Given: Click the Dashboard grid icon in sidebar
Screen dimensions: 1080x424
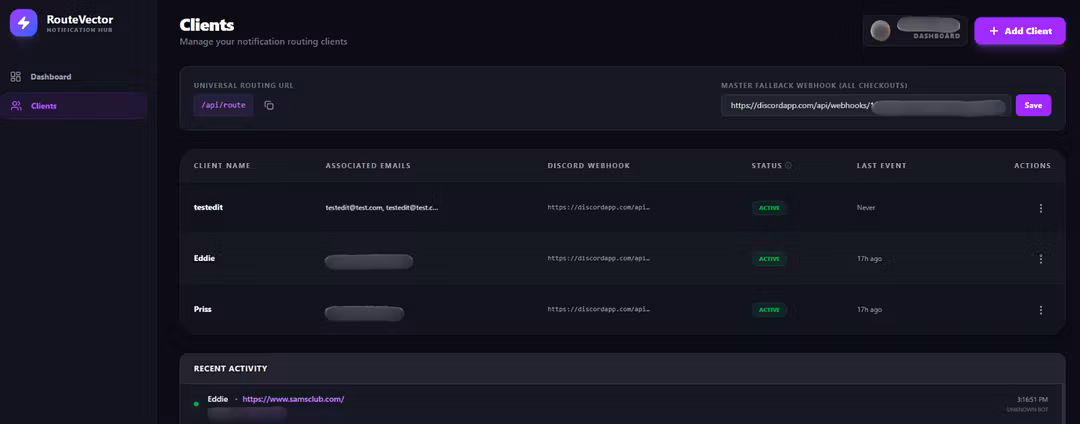Looking at the screenshot, I should coord(16,77).
